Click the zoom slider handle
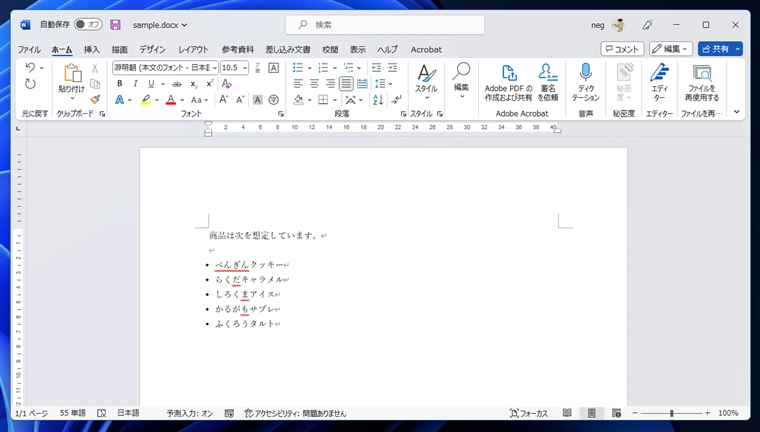Viewport: 760px width, 432px height. [671, 413]
